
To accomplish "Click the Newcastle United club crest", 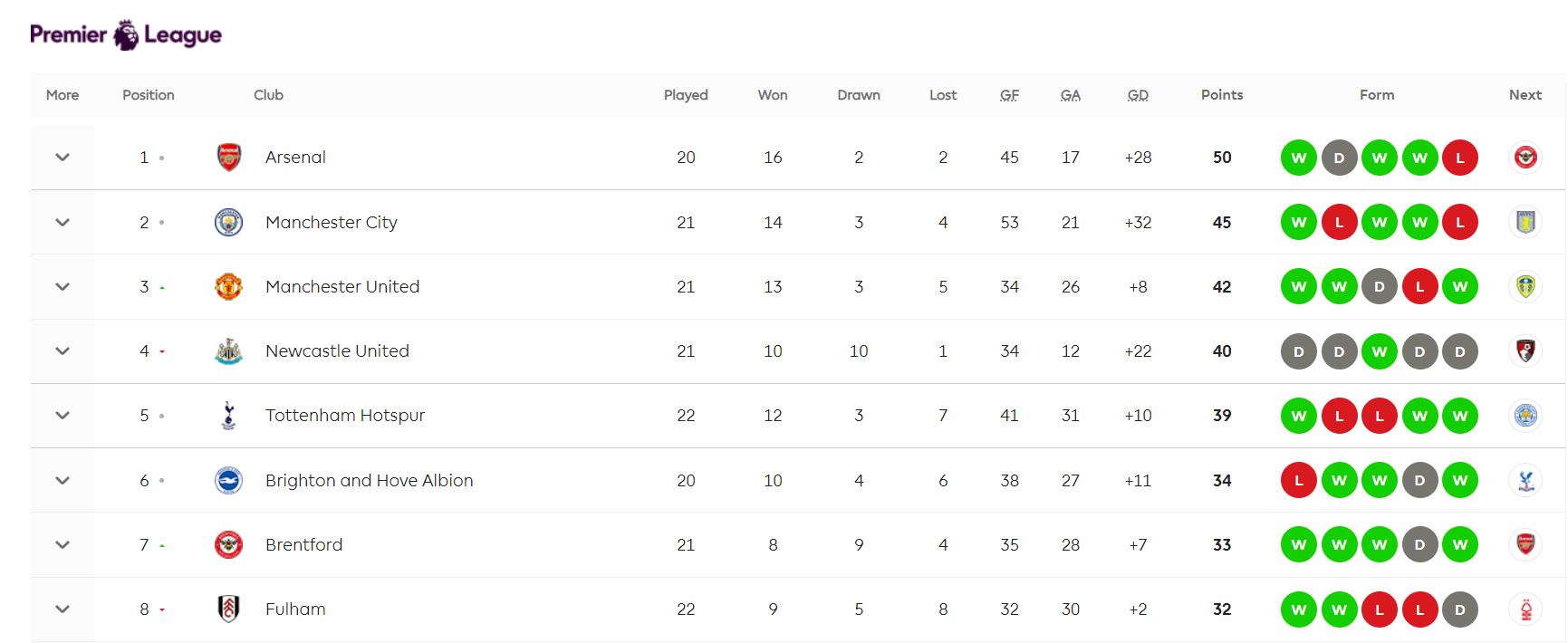I will pyautogui.click(x=228, y=351).
